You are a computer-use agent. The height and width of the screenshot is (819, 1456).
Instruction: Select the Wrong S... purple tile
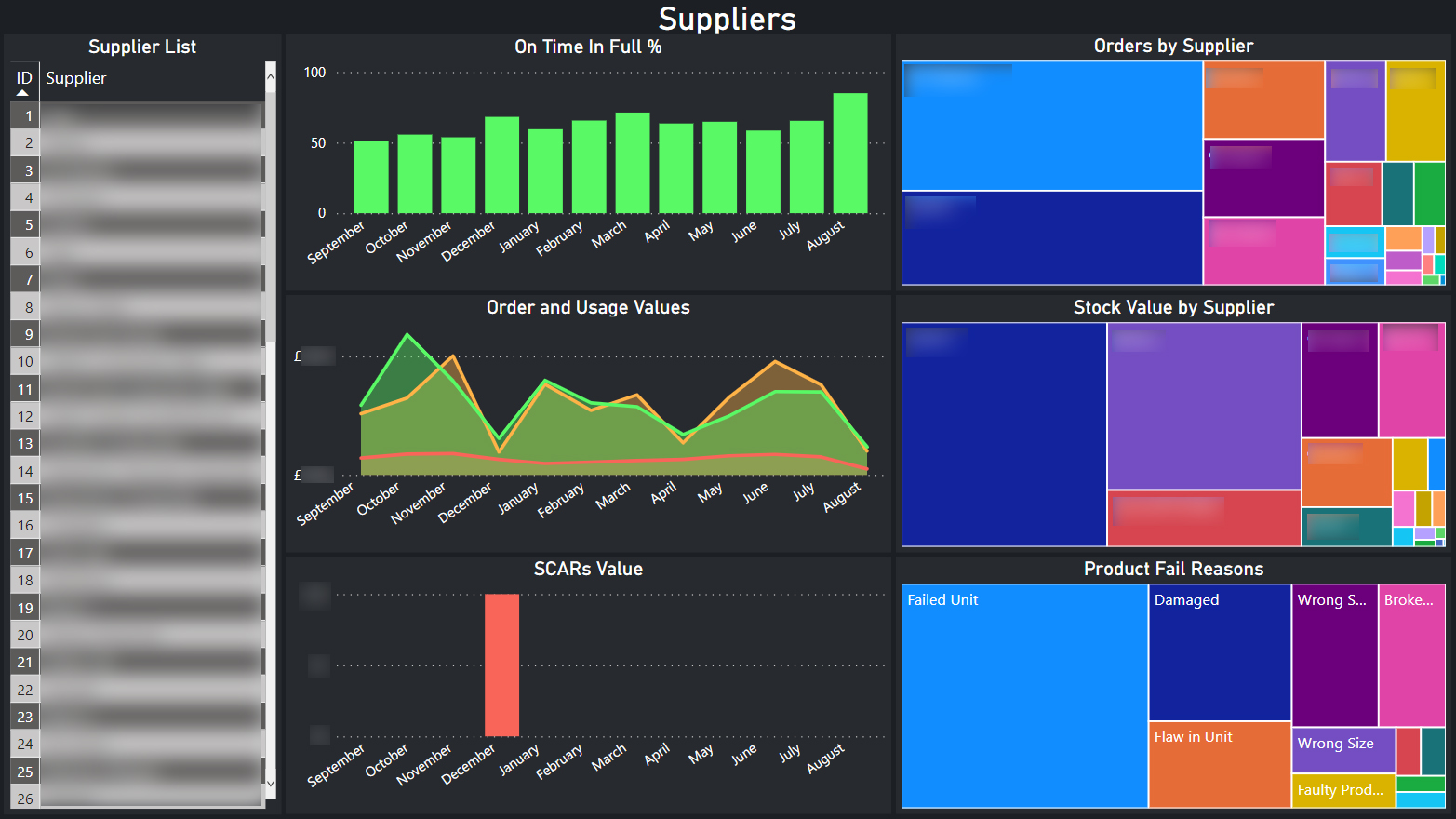coord(1334,655)
